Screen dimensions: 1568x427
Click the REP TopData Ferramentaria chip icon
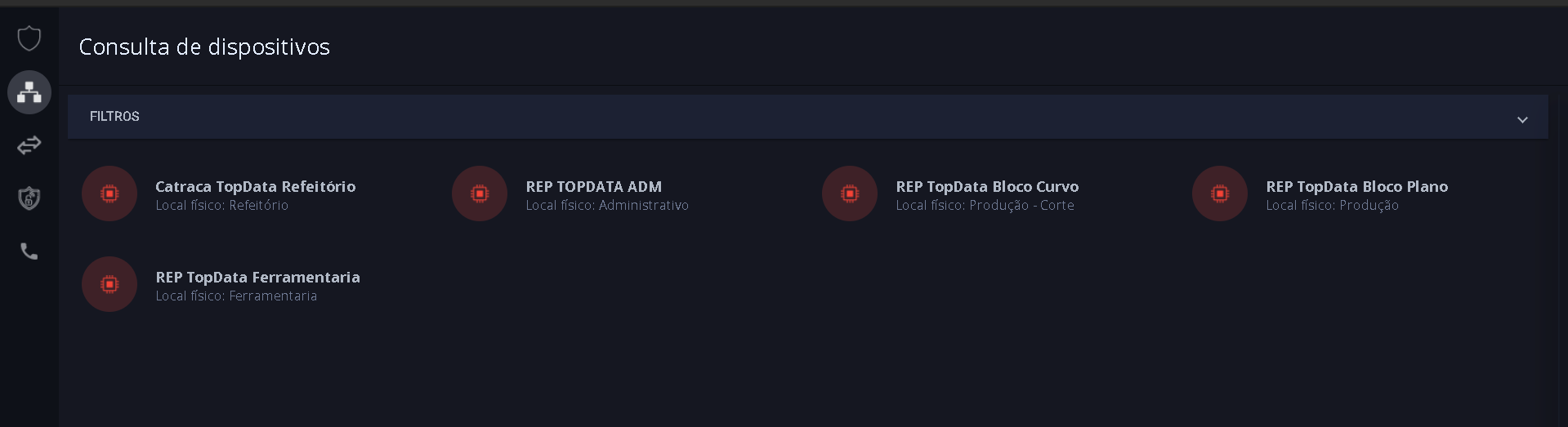pos(109,284)
